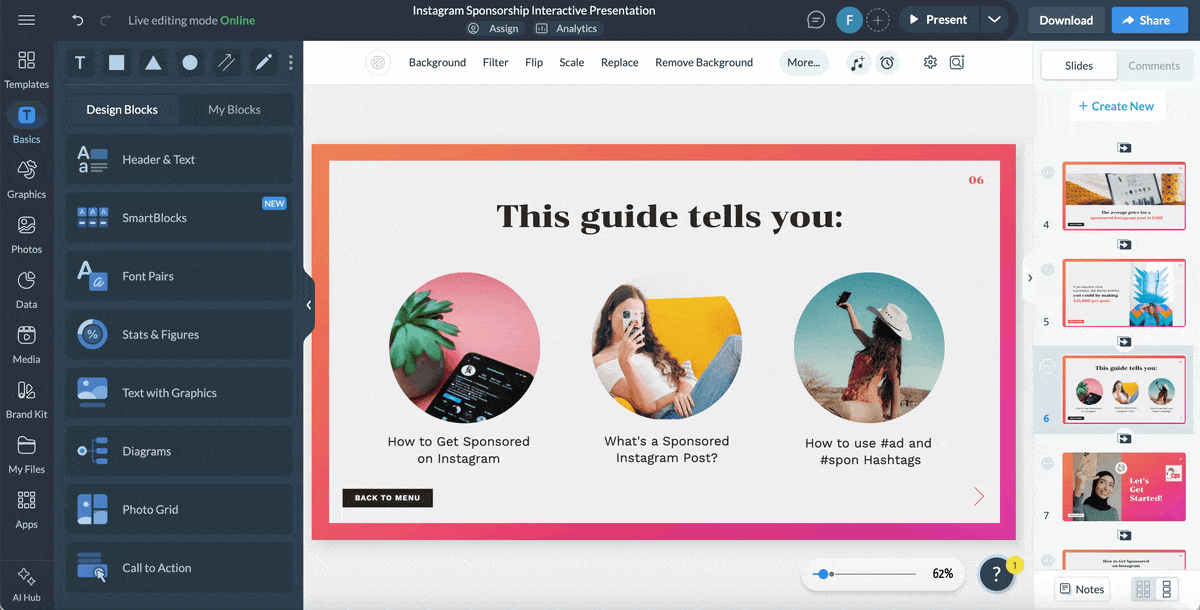Open Templates in left sidebar
This screenshot has height=610, width=1200.
[27, 69]
